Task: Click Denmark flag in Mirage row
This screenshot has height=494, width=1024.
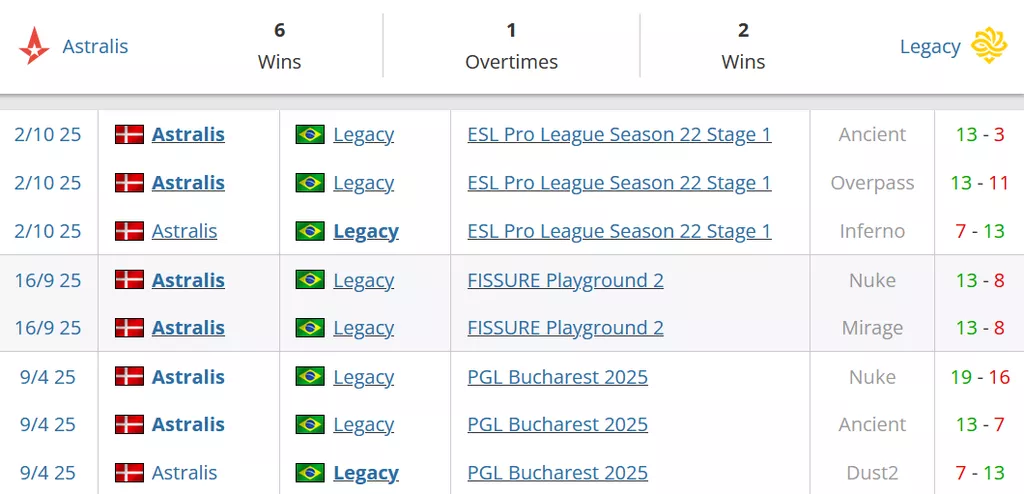Action: [130, 328]
